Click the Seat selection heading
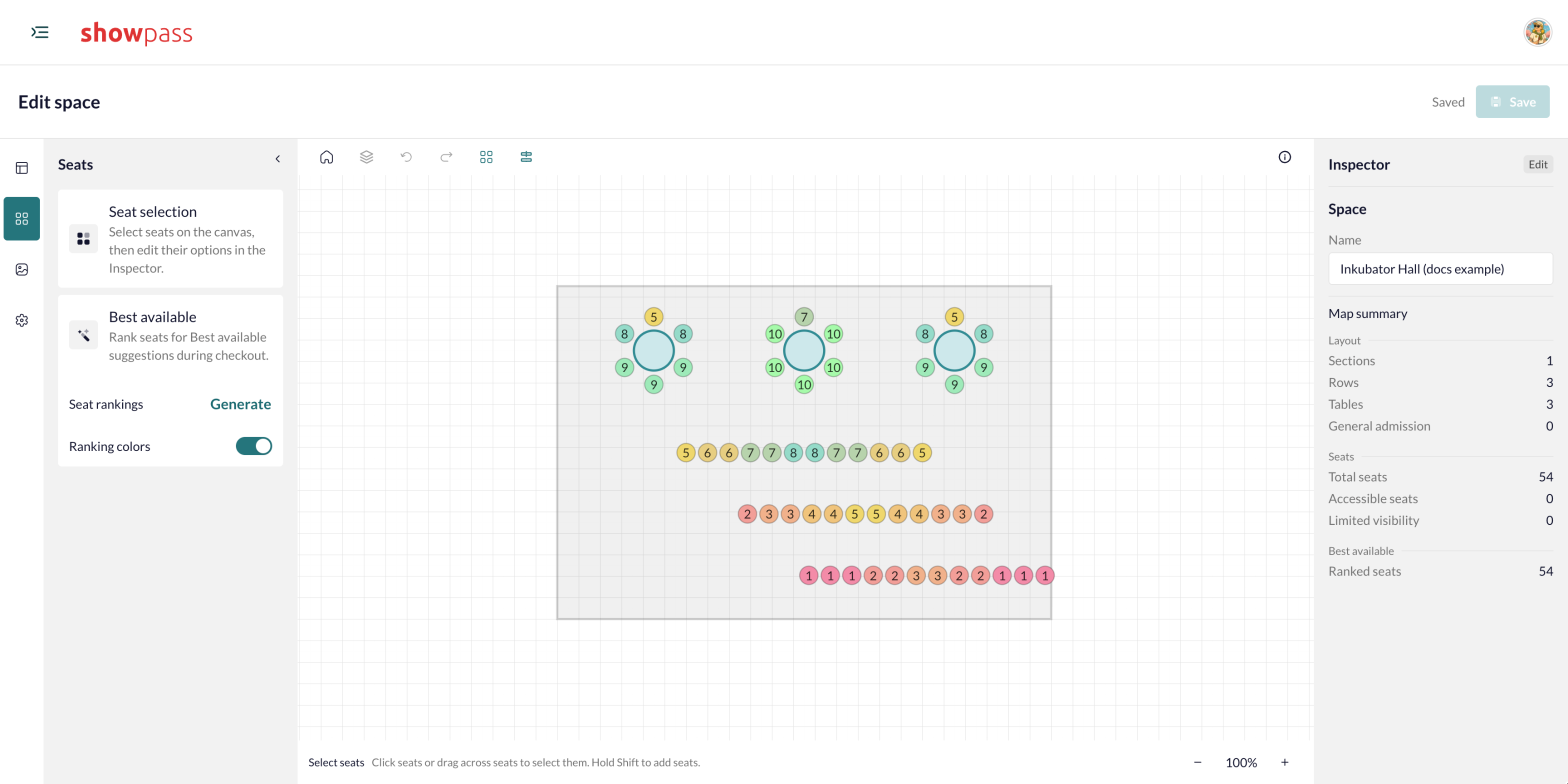 [x=153, y=212]
